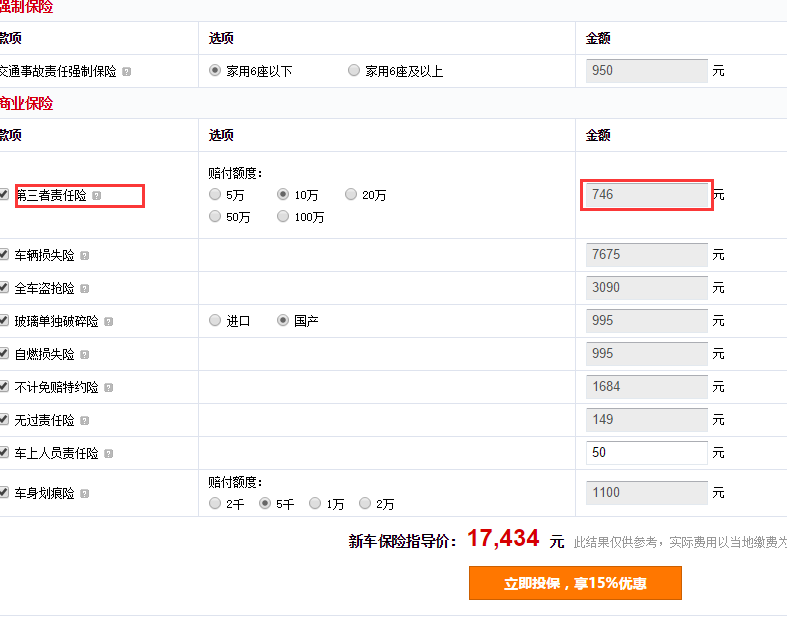Choose 2万 scratch coverage amount
Screen dimensions: 787x621
(x=365, y=503)
